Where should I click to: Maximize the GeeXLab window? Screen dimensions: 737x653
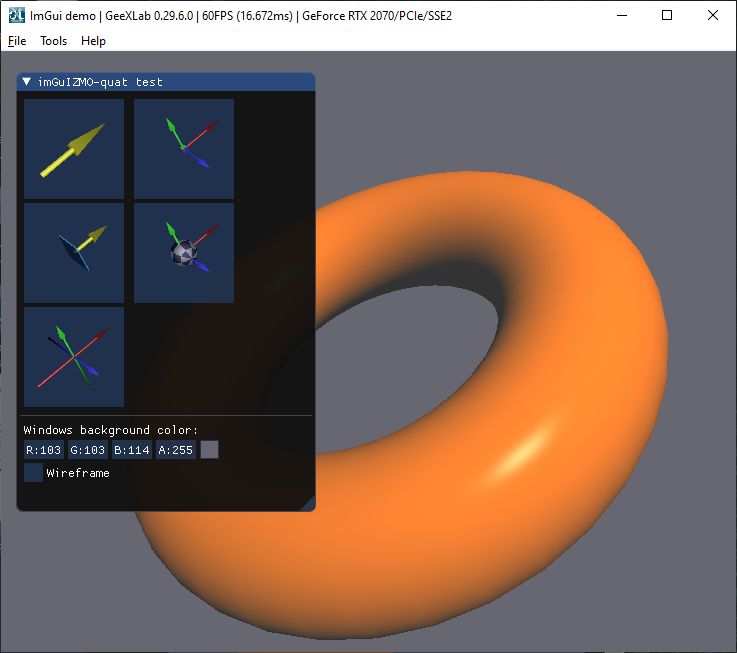[666, 16]
